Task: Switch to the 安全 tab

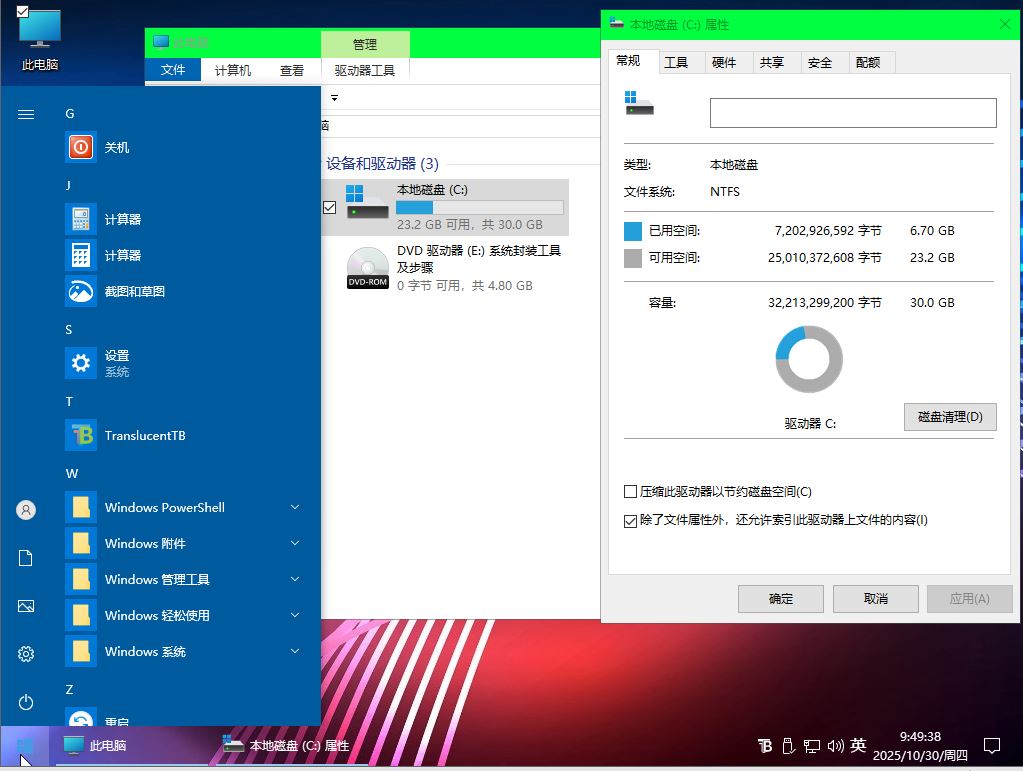Action: (819, 62)
